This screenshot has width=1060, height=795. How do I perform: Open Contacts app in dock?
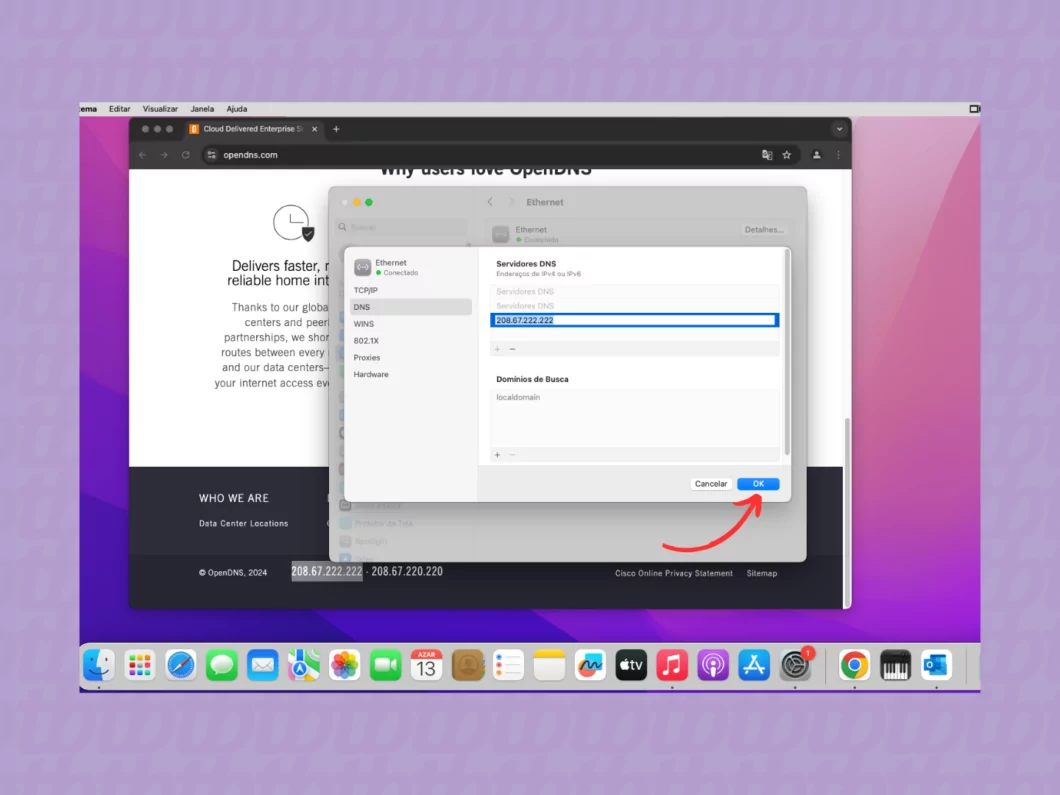467,665
